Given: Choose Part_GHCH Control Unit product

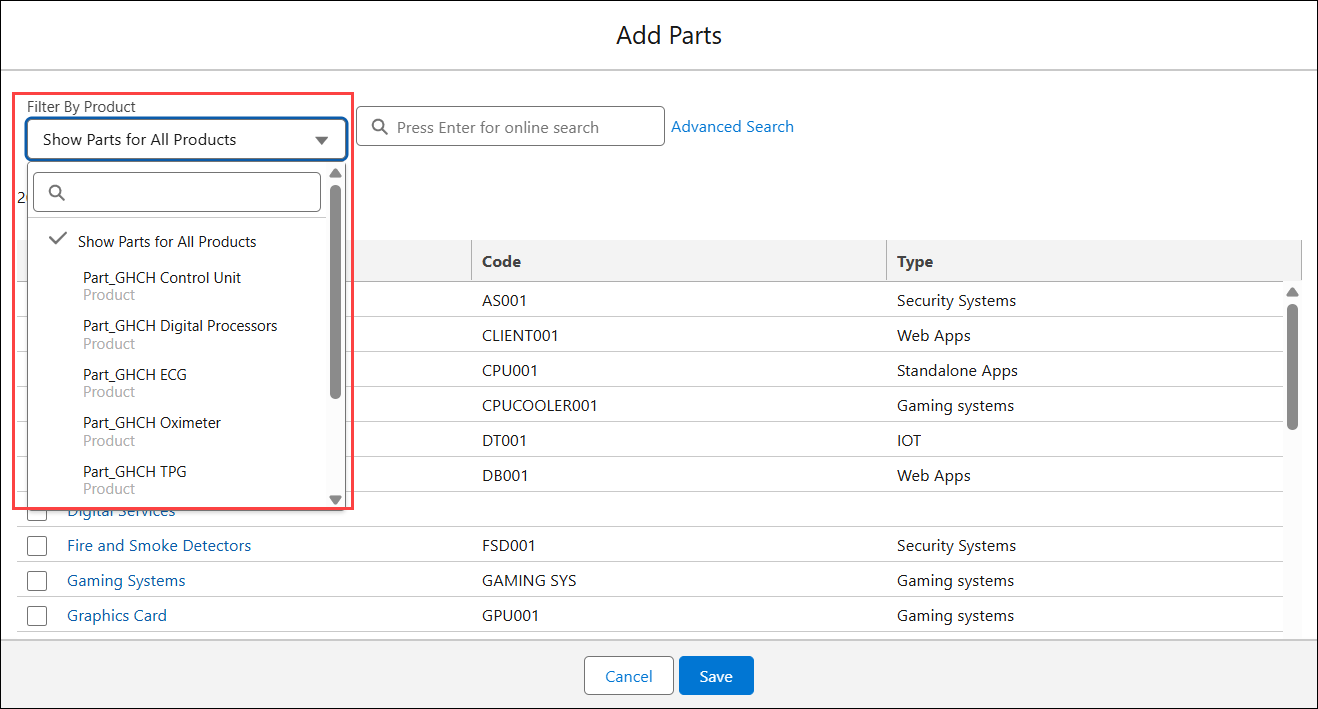Looking at the screenshot, I should [x=162, y=286].
